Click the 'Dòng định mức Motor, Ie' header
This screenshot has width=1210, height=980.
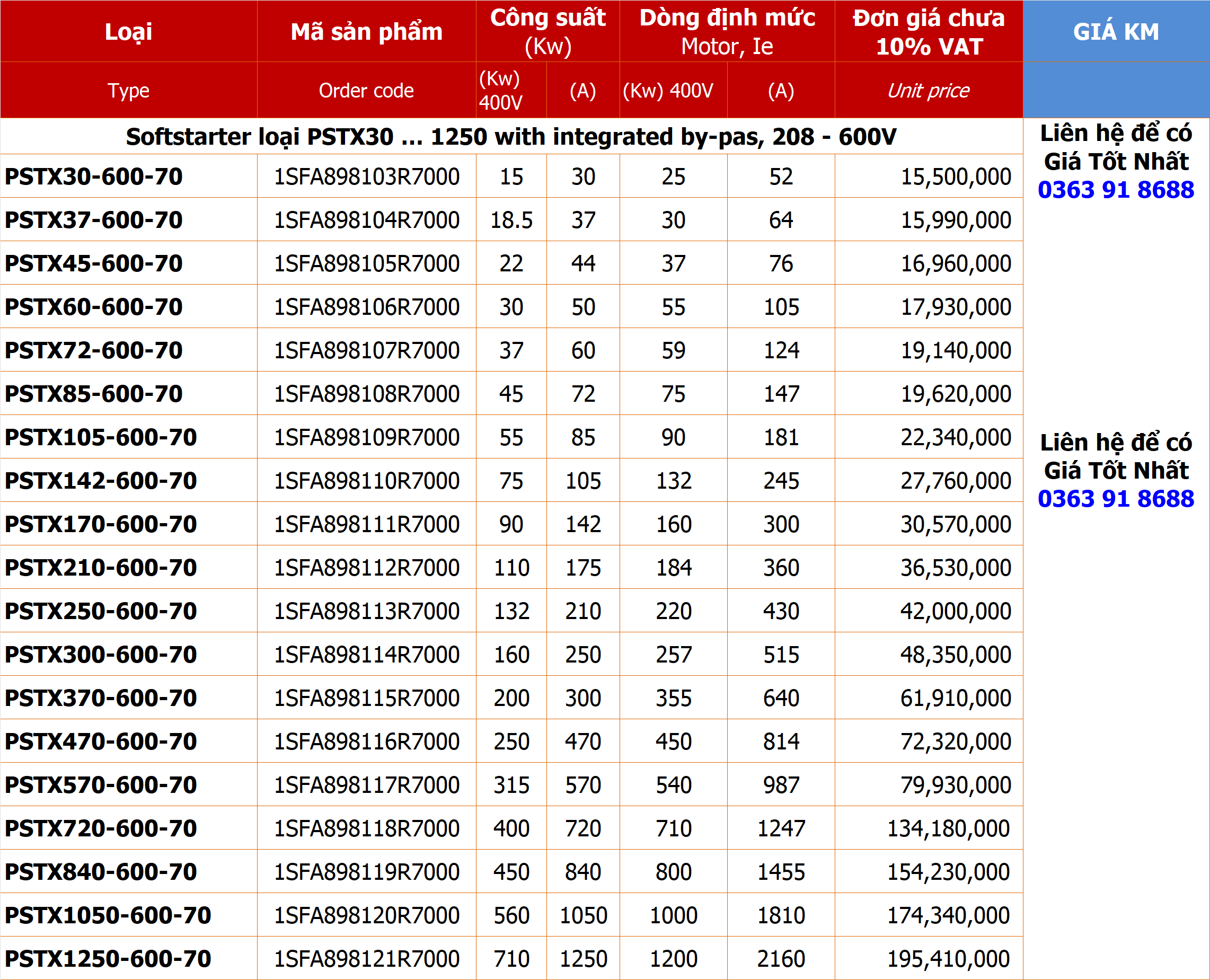pyautogui.click(x=727, y=32)
